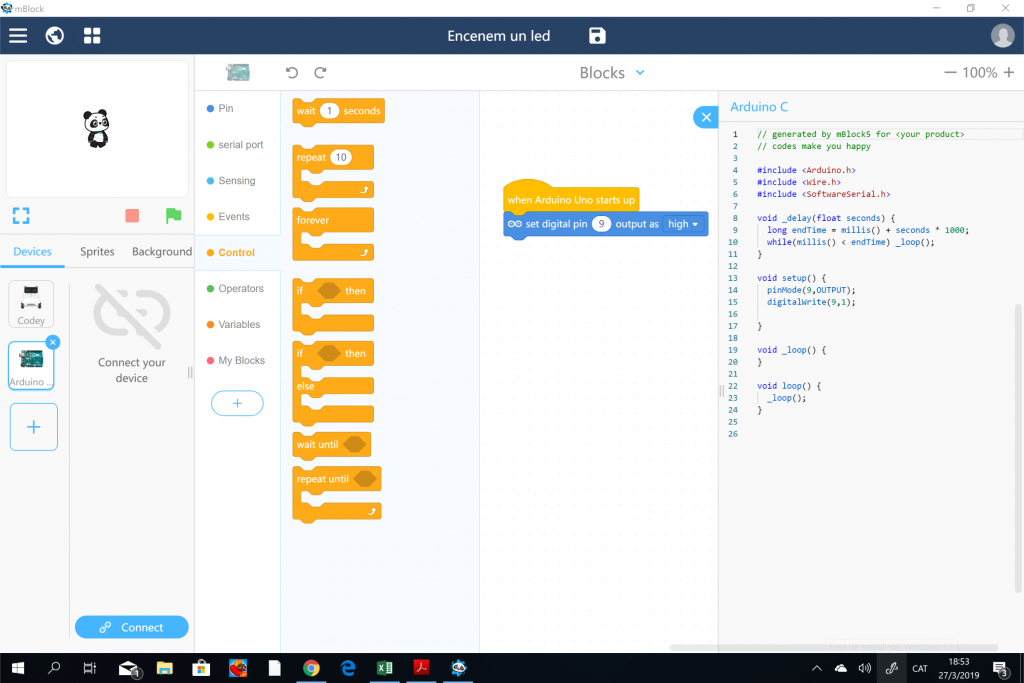Open the hamburger main menu
Viewport: 1024px width, 683px height.
tap(18, 36)
